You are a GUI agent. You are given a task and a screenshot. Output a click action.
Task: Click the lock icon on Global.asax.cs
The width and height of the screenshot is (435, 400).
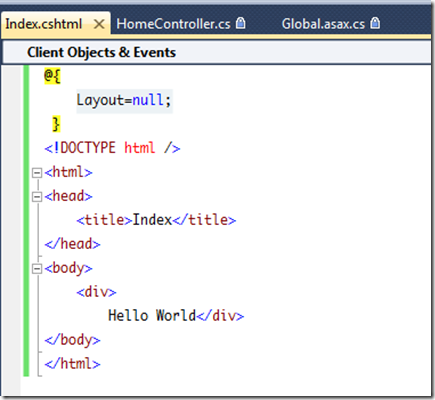375,23
